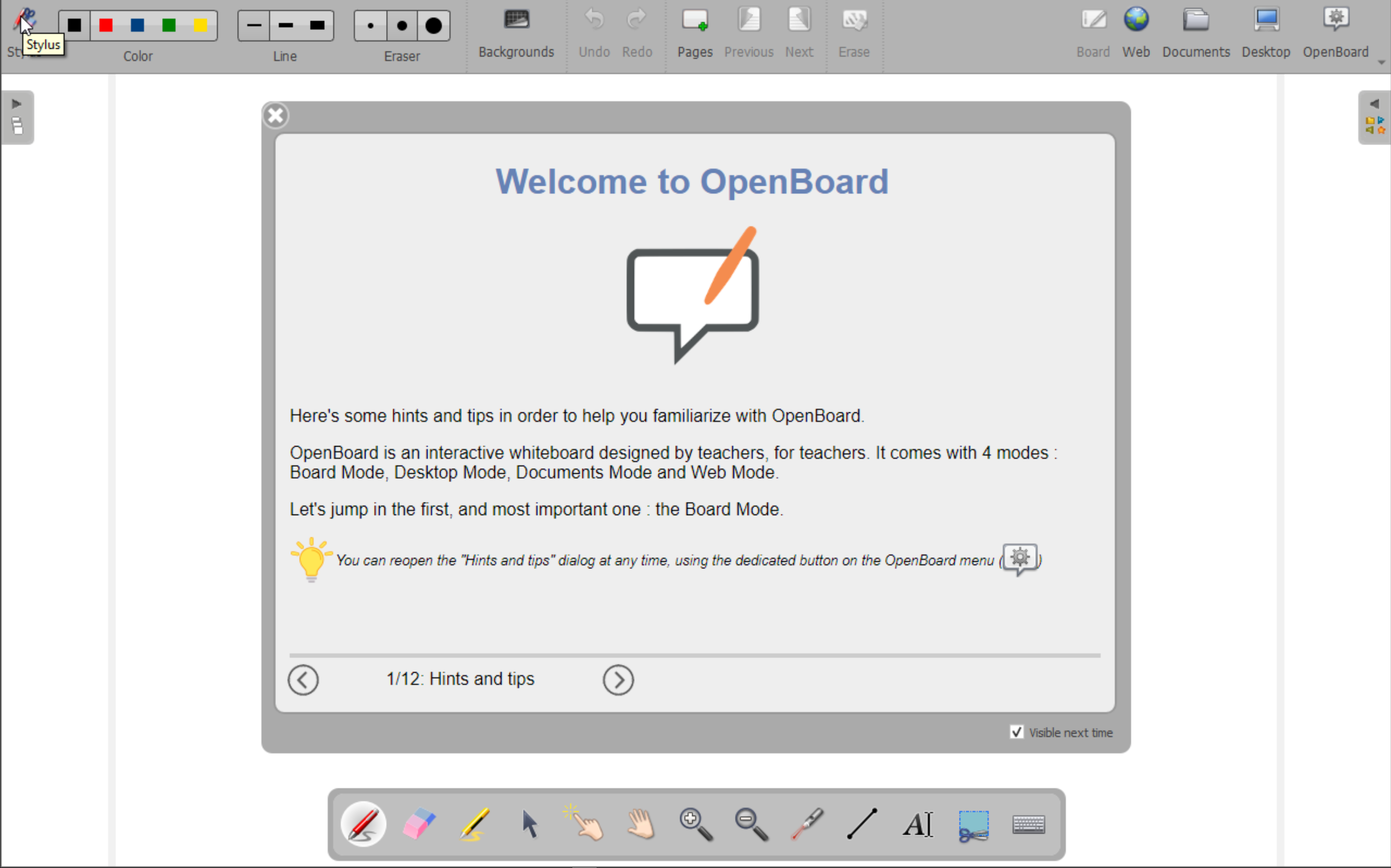This screenshot has width=1391, height=868.
Task: Click the gear speech-bubble icon in hint text
Action: point(1020,559)
